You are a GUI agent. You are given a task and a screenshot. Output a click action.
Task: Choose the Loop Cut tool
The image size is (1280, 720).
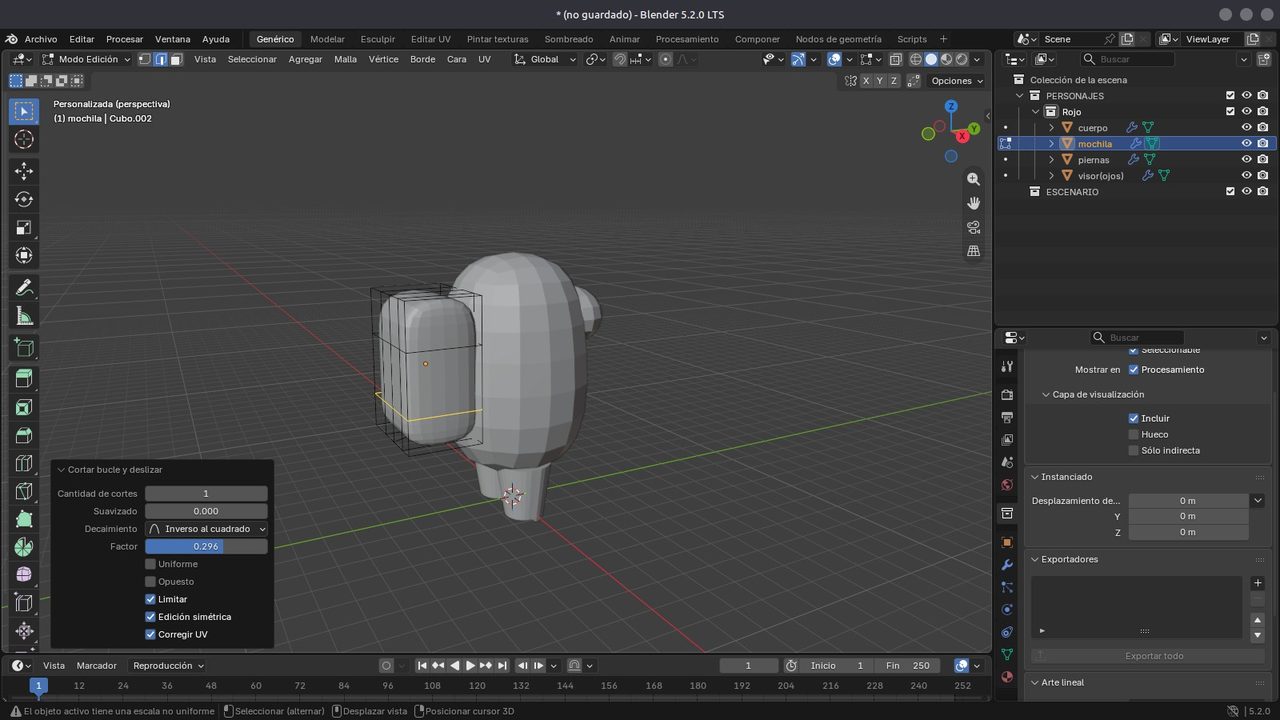click(24, 463)
